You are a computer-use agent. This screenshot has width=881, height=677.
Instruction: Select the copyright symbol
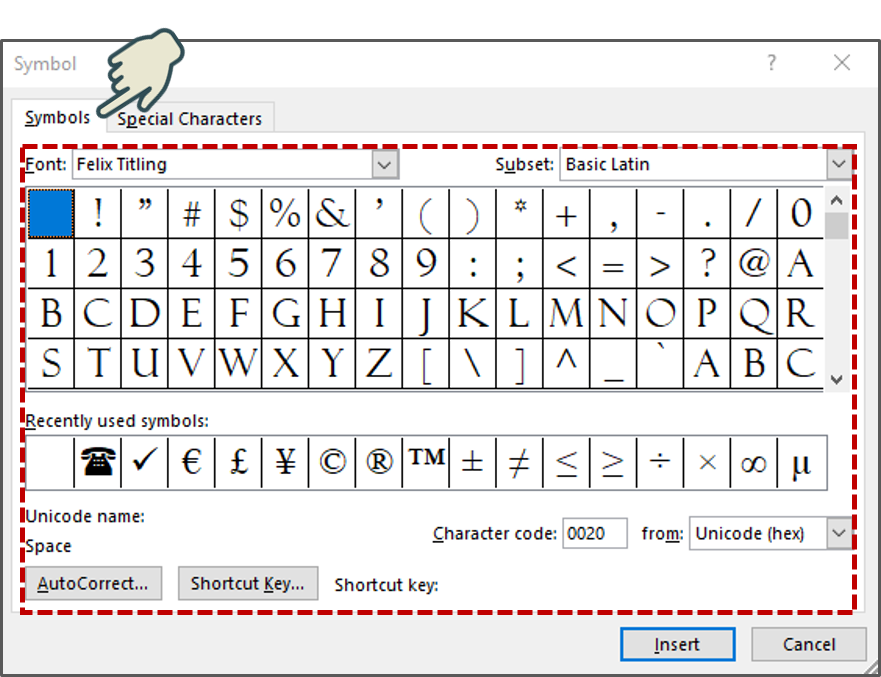click(x=332, y=461)
